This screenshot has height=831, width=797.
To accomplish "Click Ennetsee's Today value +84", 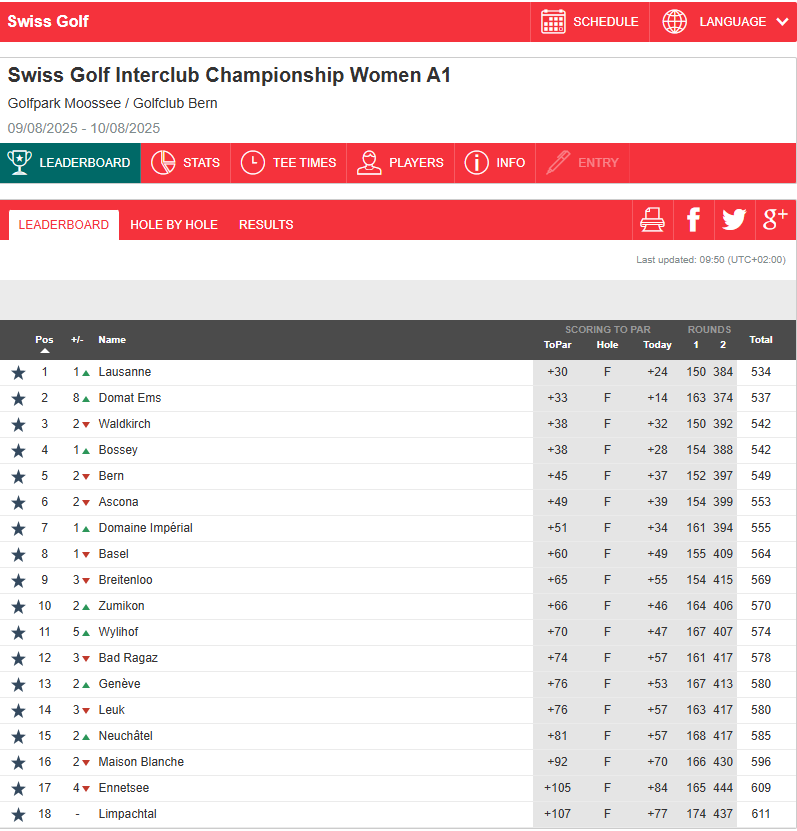I will pos(657,788).
